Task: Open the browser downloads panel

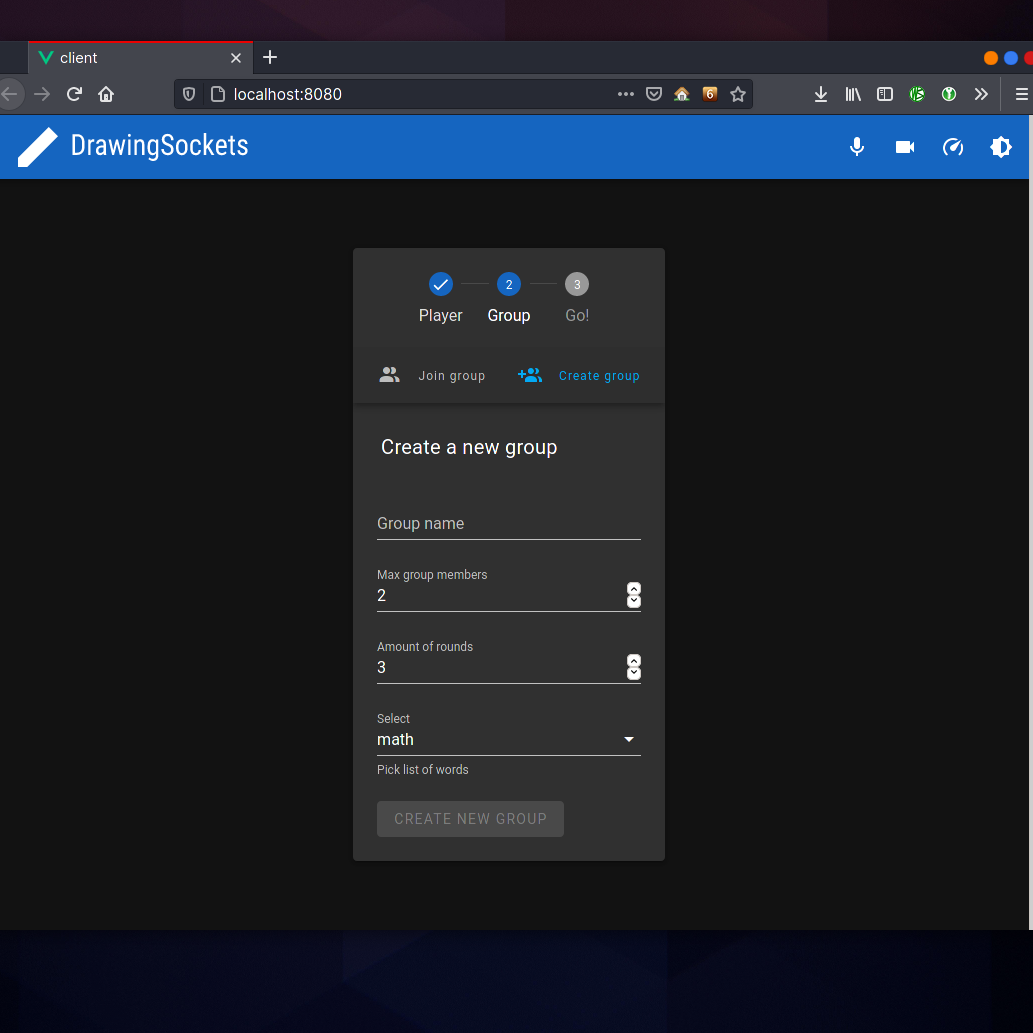Action: pos(821,94)
